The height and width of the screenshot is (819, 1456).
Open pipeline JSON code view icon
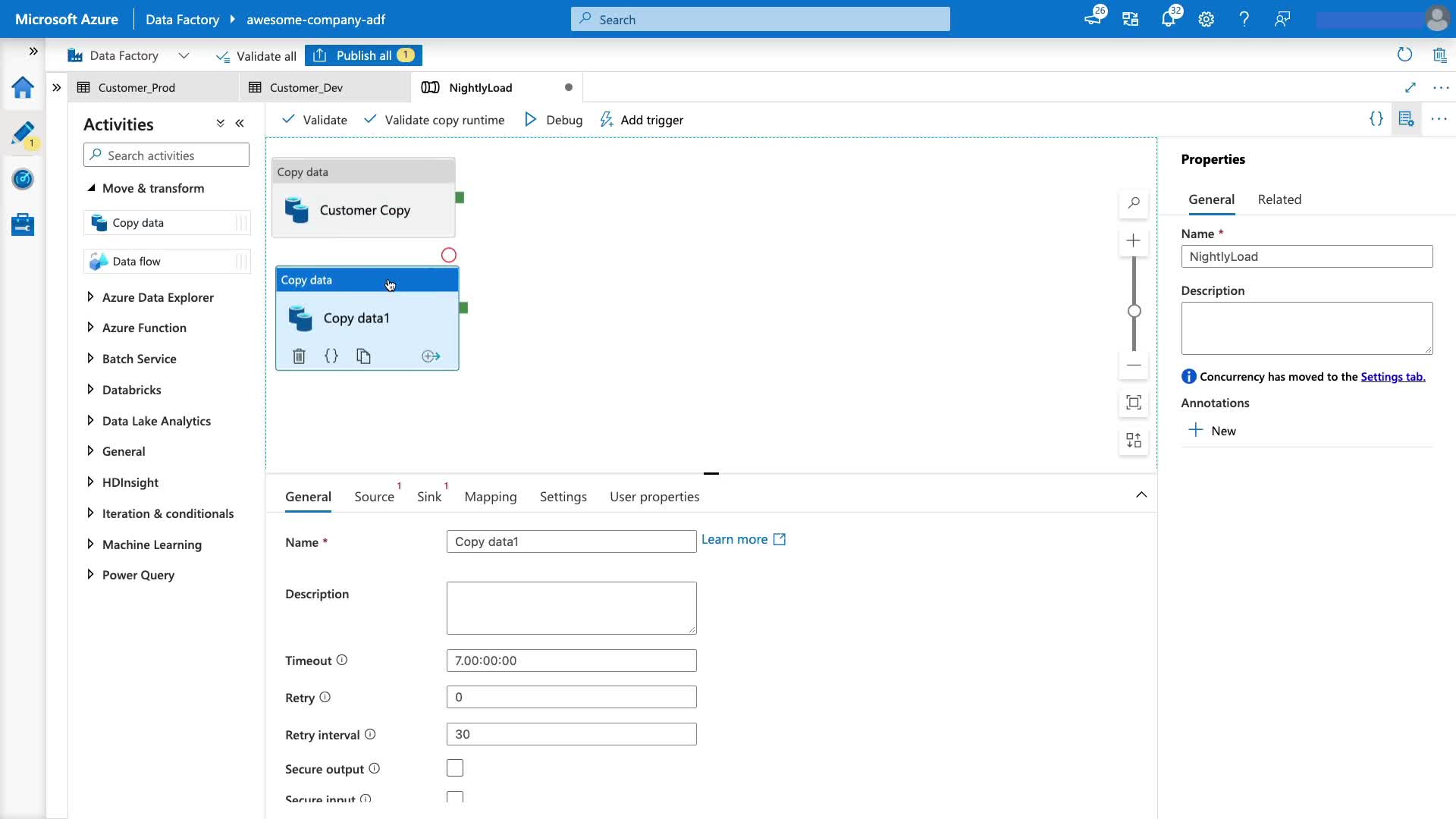click(x=1376, y=119)
